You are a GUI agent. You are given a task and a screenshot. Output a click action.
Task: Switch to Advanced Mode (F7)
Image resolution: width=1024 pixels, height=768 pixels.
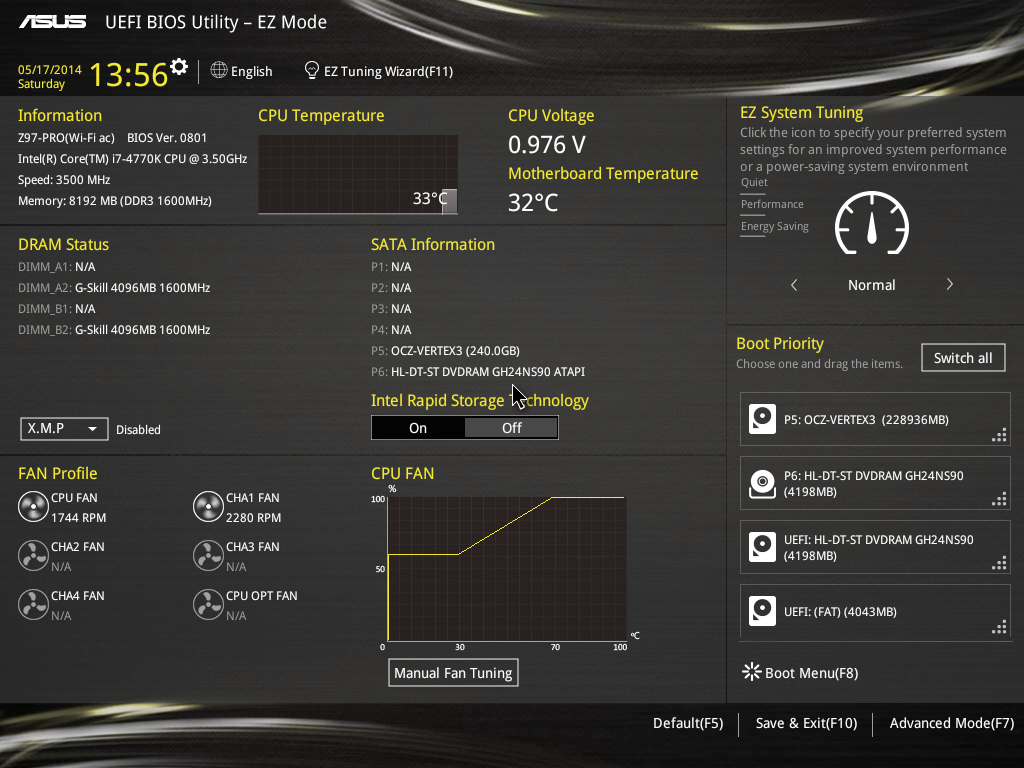(x=952, y=723)
